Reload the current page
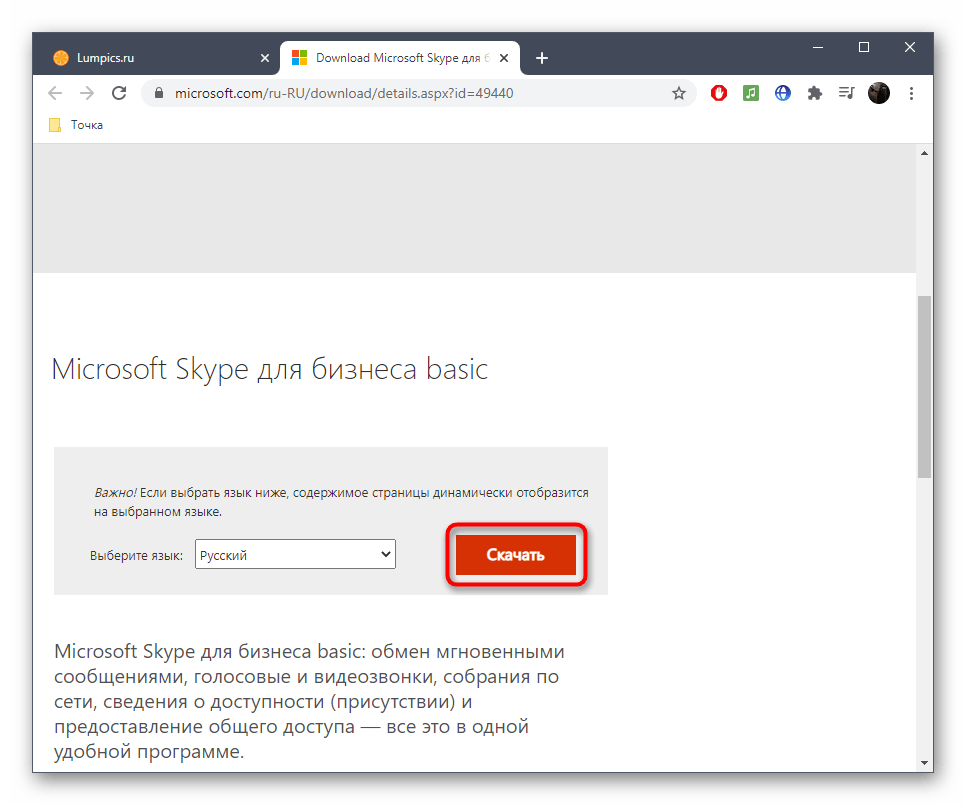 tap(119, 93)
